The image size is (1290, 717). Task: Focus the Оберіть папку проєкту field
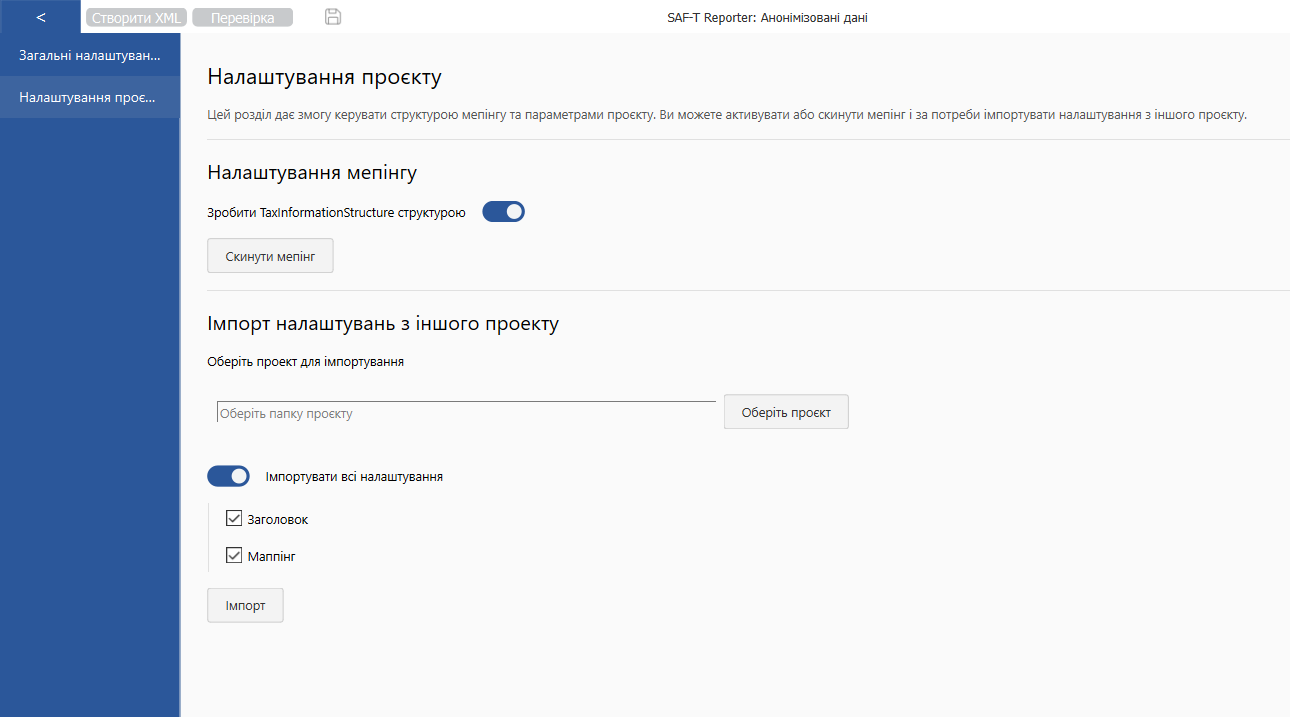tap(466, 412)
